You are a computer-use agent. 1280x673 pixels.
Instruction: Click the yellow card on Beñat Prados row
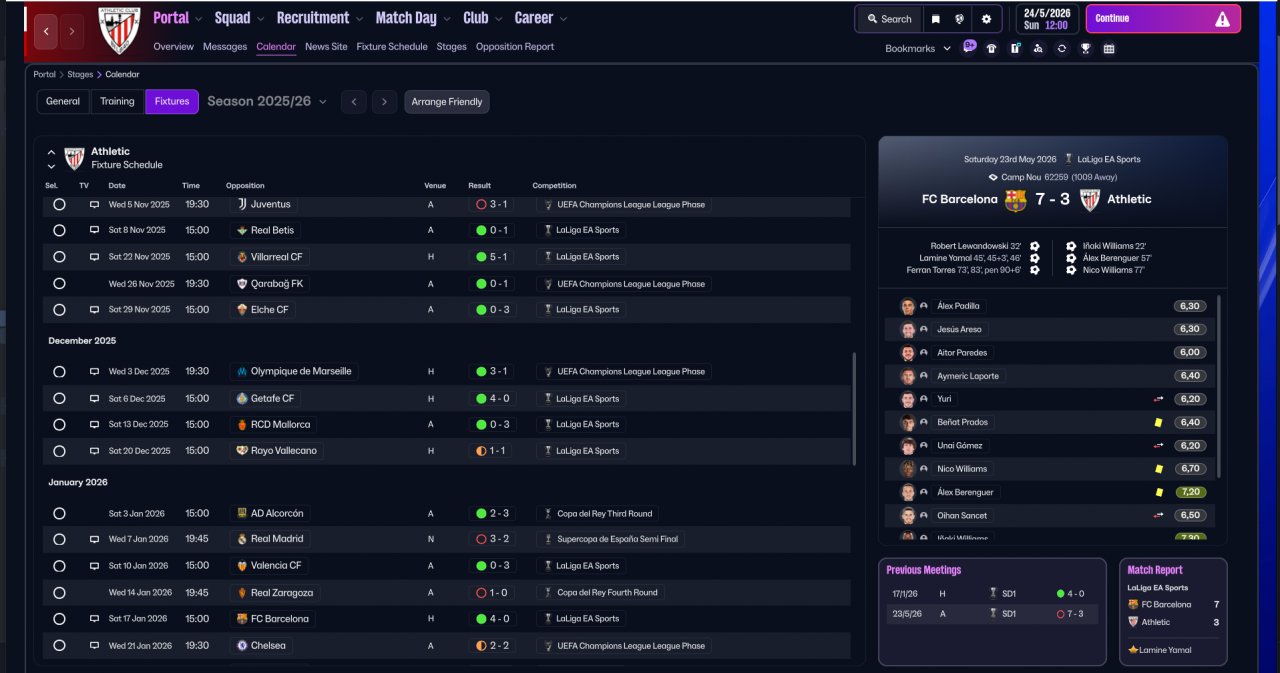(x=1159, y=422)
